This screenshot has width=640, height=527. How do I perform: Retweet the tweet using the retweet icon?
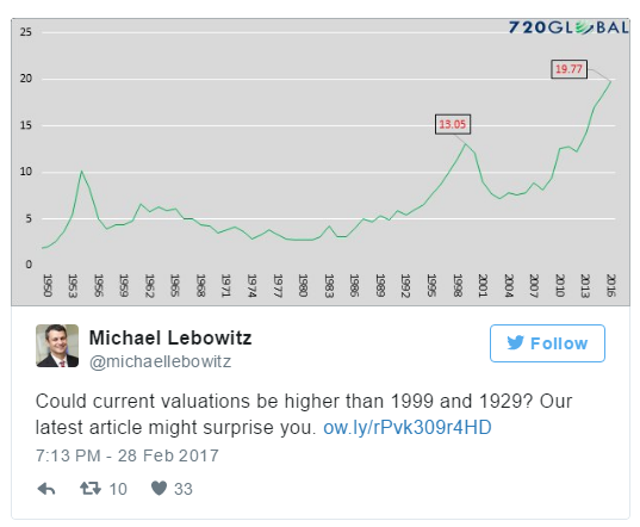pos(90,489)
